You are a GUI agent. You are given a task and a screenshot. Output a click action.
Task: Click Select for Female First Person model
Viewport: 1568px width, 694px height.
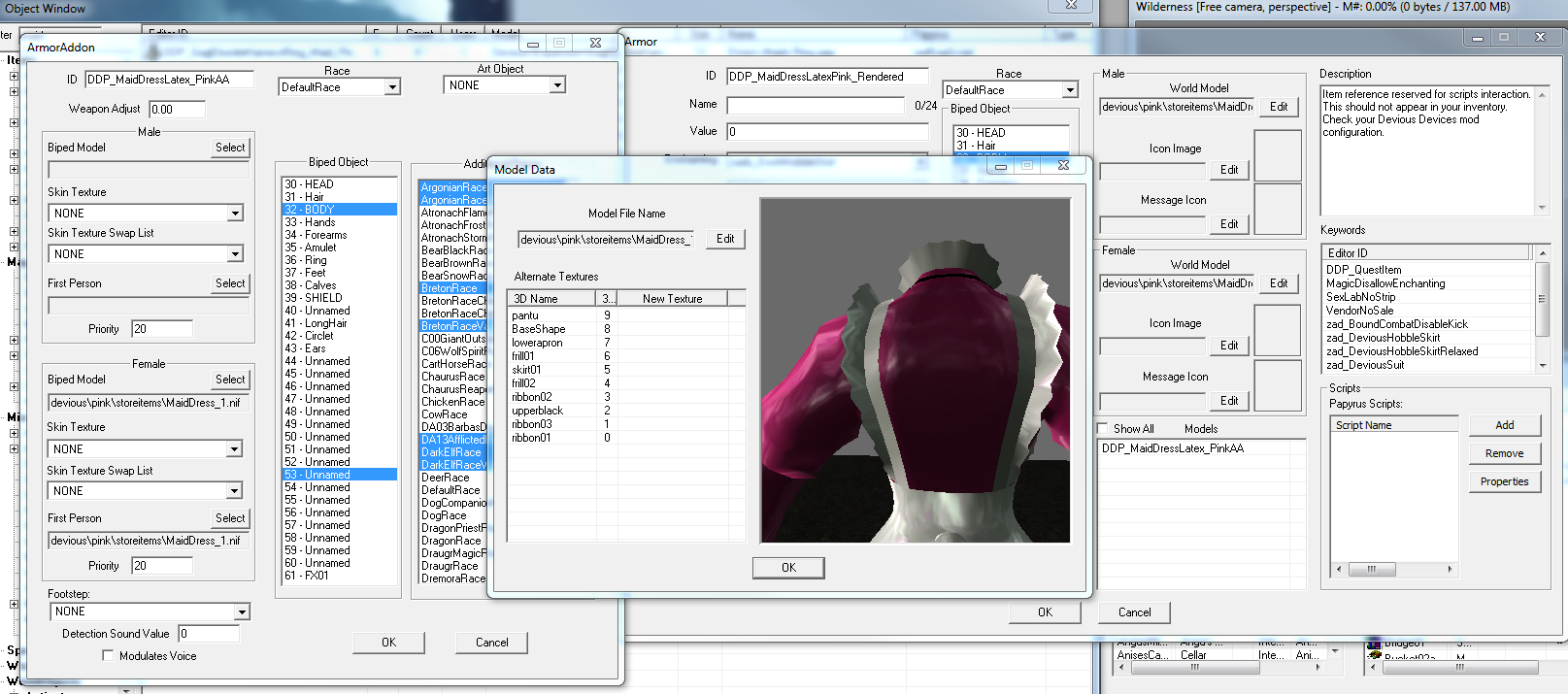(x=230, y=518)
